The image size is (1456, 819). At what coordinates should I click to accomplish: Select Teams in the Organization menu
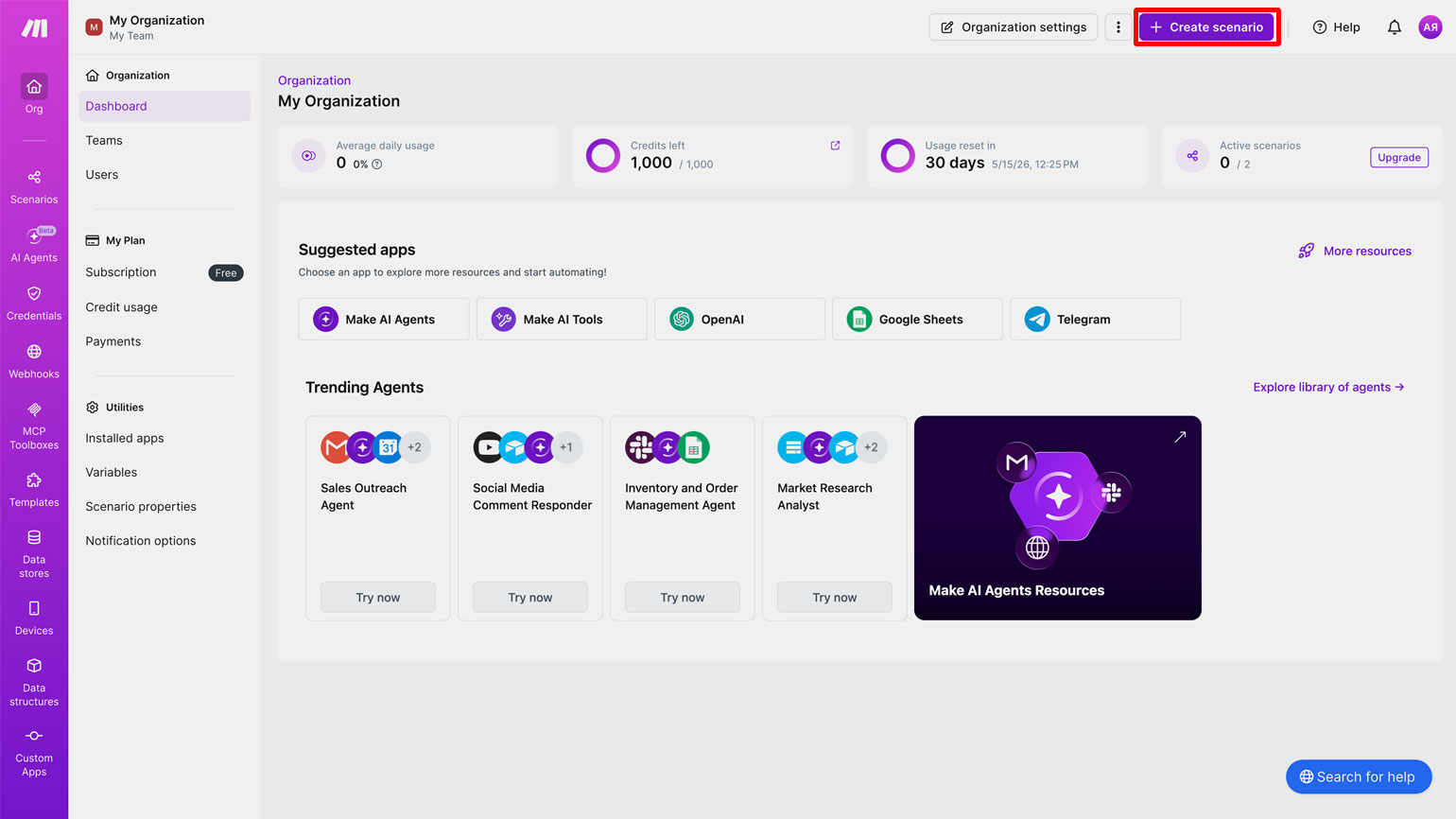(104, 141)
